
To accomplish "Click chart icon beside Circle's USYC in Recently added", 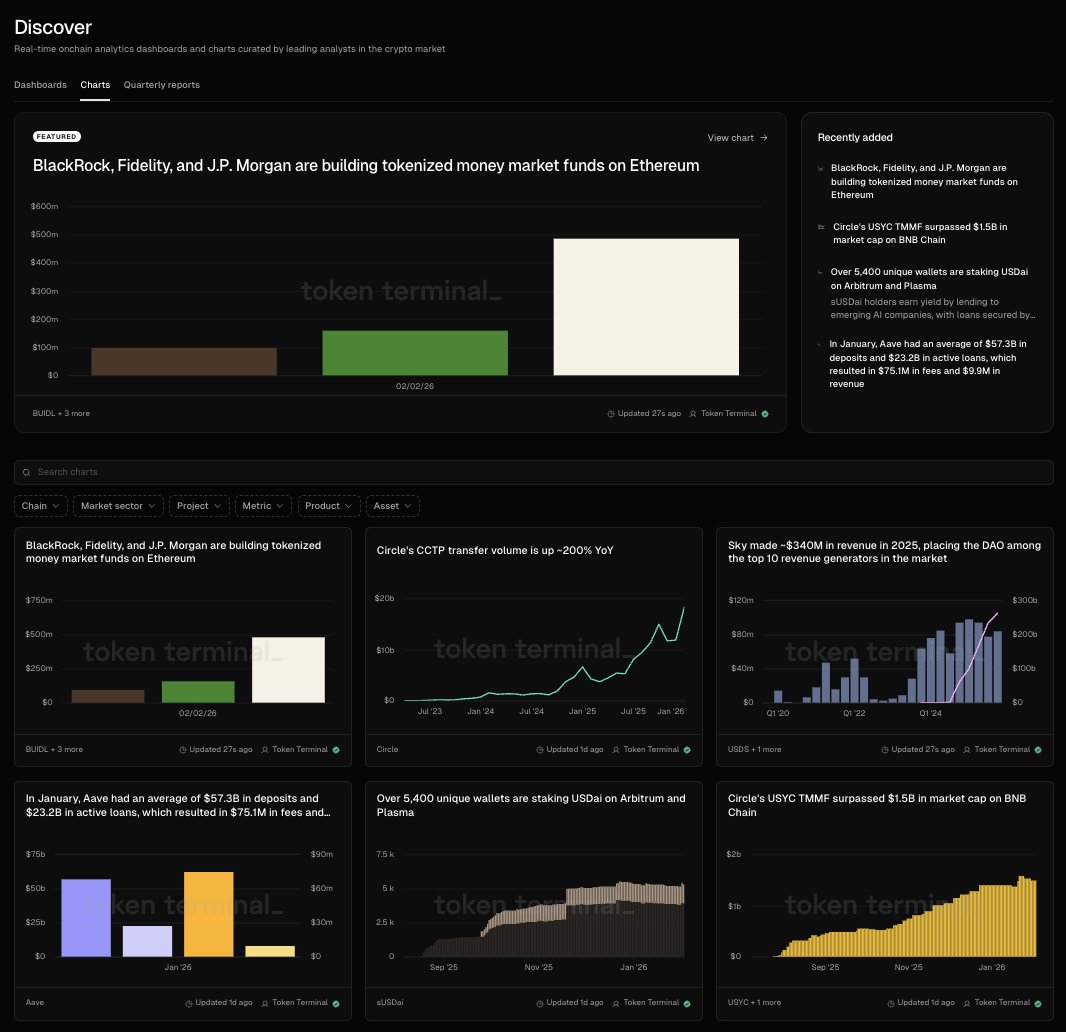I will [822, 227].
